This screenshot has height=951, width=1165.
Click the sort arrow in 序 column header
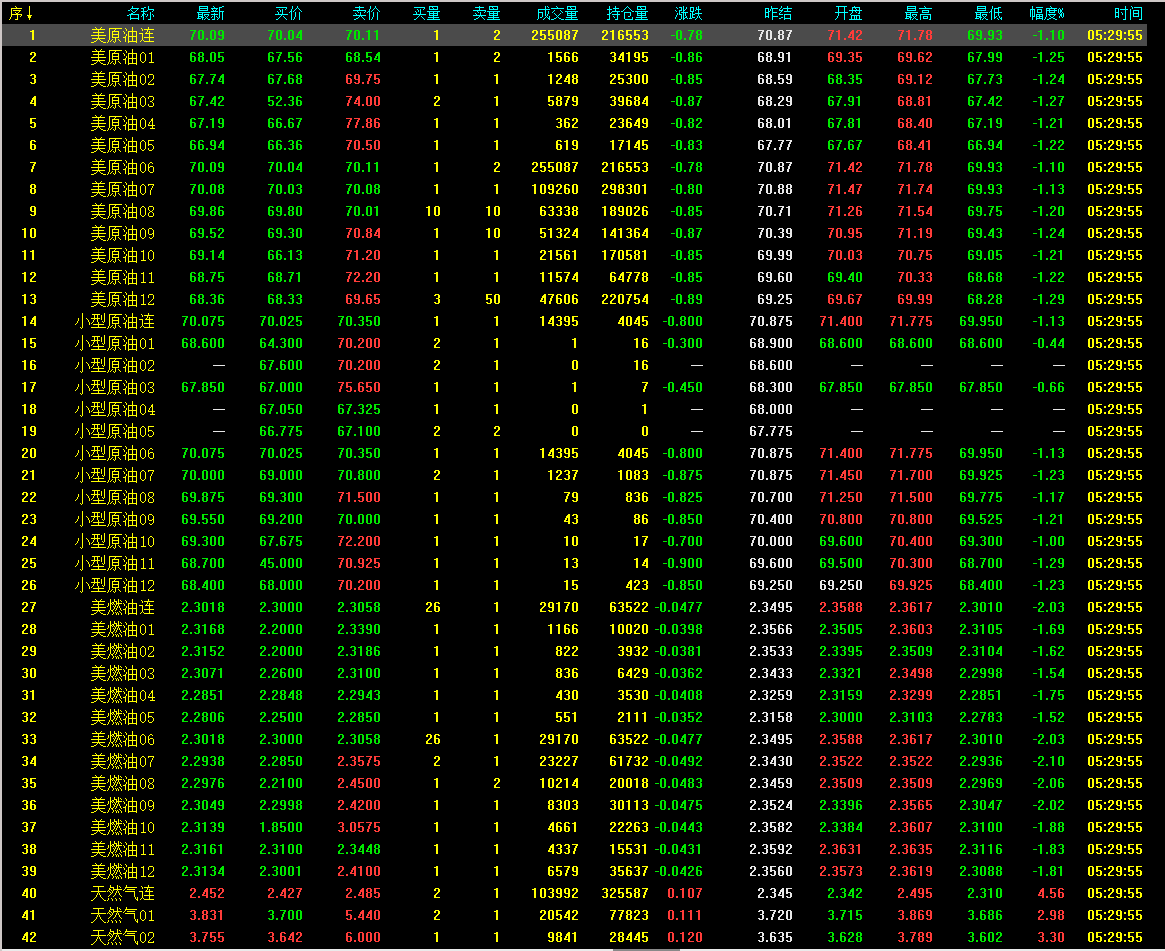tap(31, 13)
